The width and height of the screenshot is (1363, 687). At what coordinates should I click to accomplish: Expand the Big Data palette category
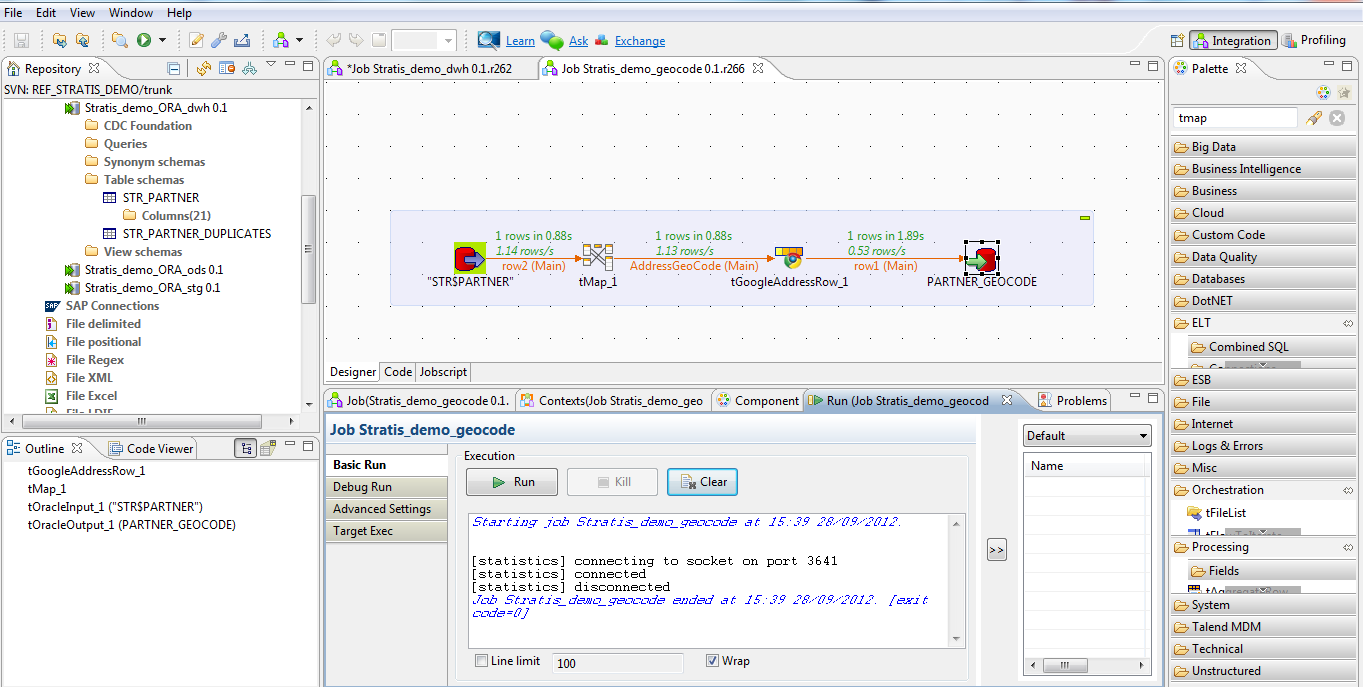point(1263,147)
